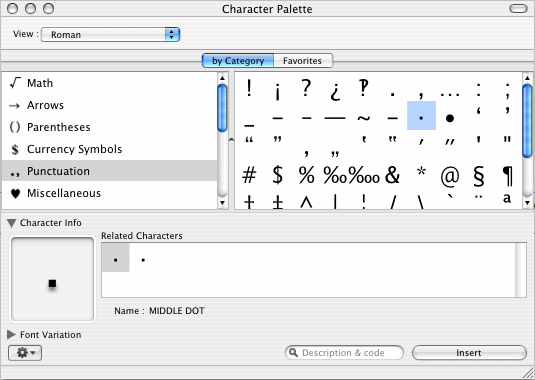The width and height of the screenshot is (535, 380).
Task: Select the section sign § character
Action: pos(479,176)
